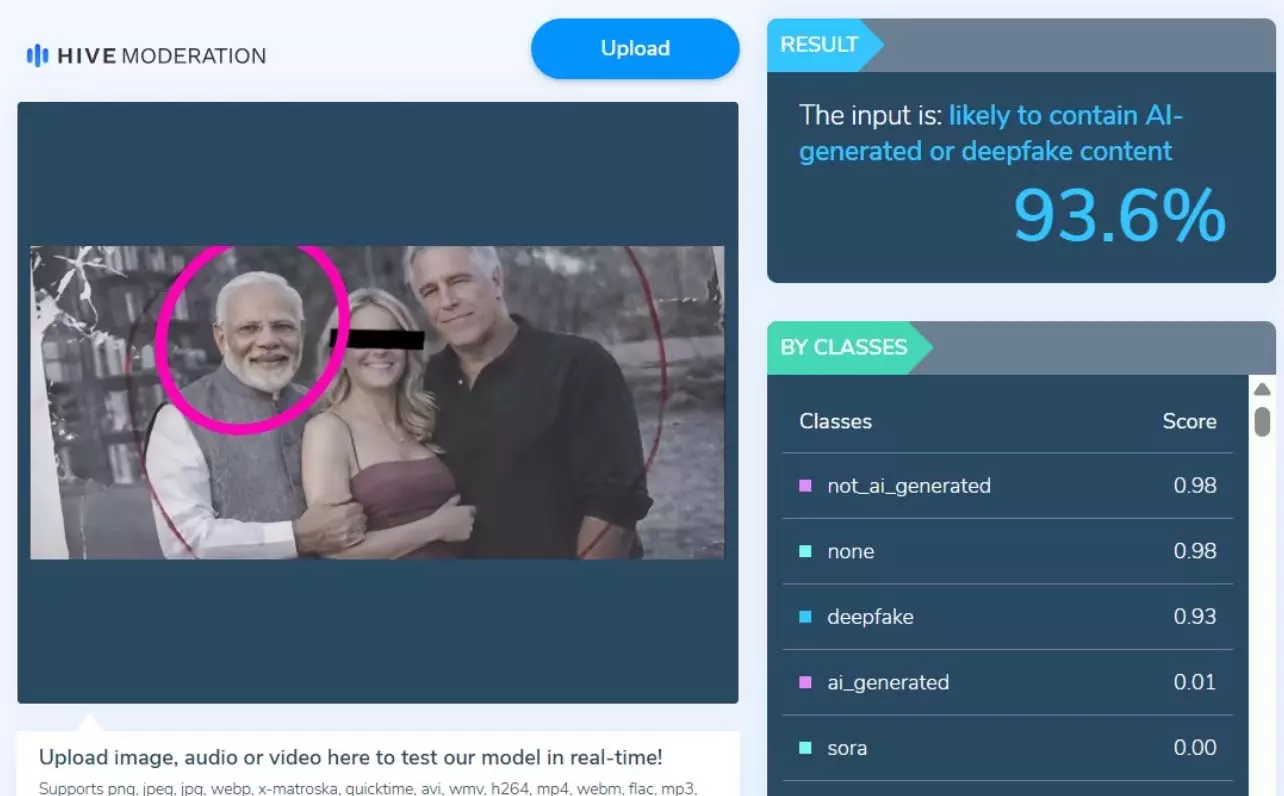Click the classes list scroll-up arrow
This screenshot has height=796, width=1284.
pos(1262,389)
